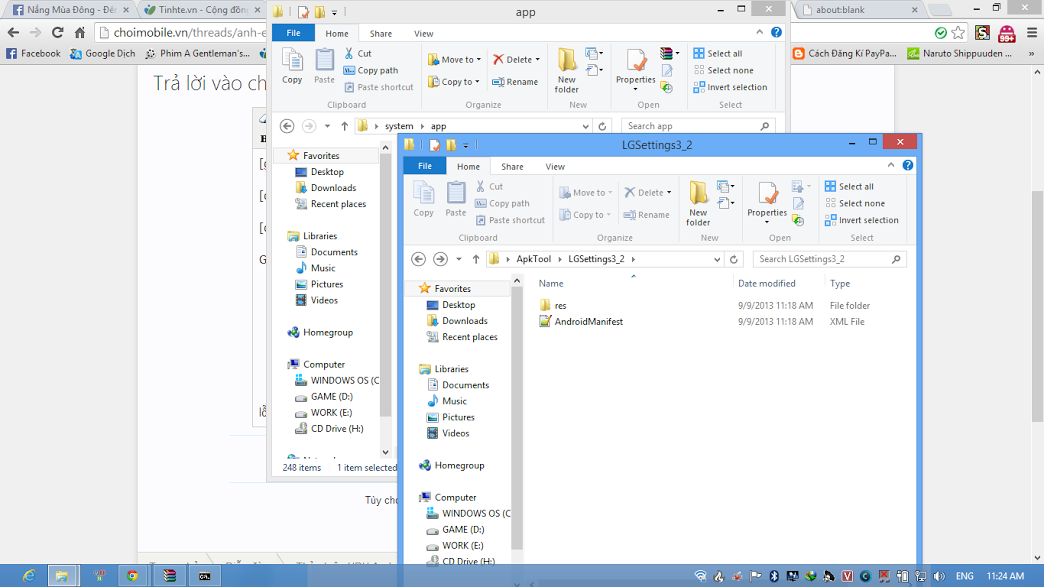Click Rename in app window ribbon
This screenshot has width=1044, height=587.
[x=515, y=82]
